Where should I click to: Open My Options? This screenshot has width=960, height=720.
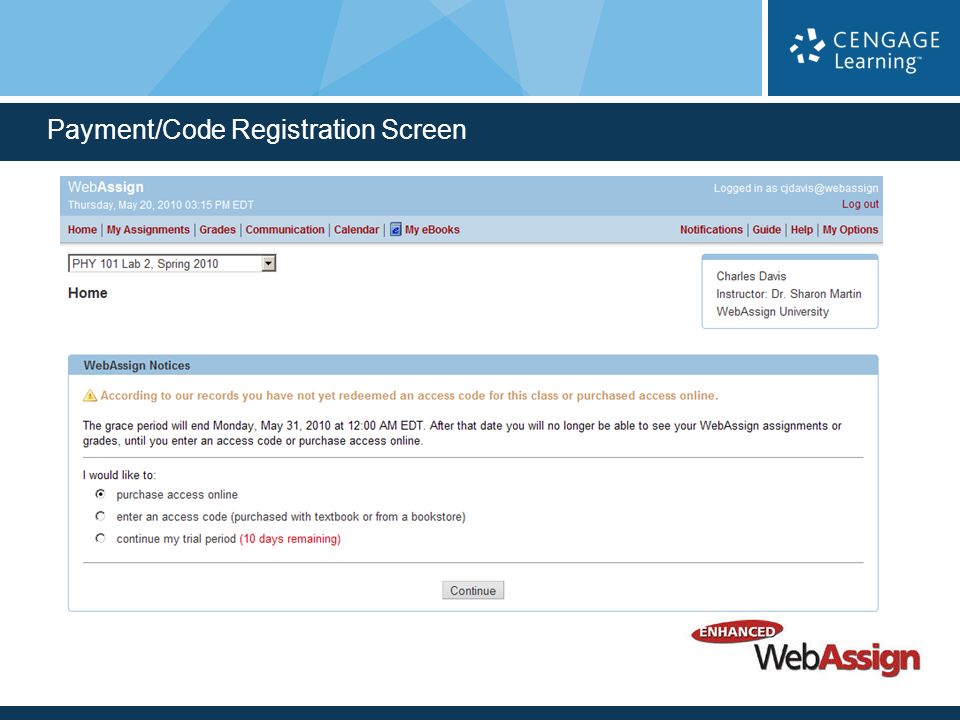pos(850,230)
